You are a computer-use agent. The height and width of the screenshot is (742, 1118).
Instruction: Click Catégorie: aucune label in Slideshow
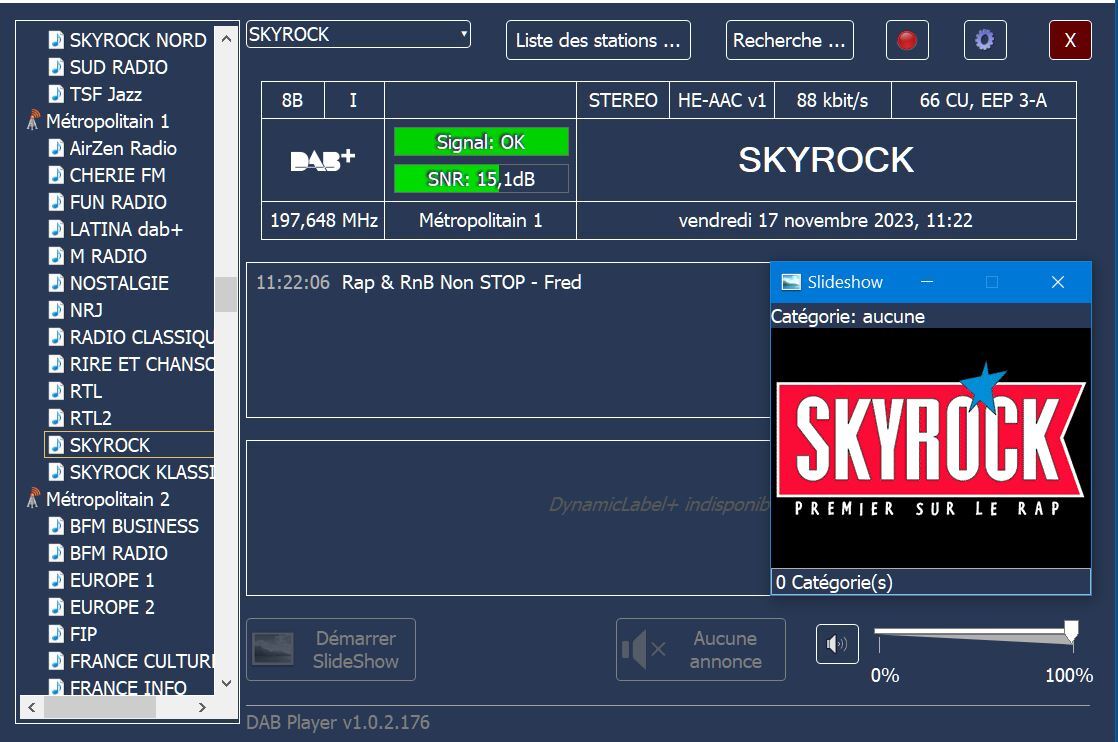(848, 316)
